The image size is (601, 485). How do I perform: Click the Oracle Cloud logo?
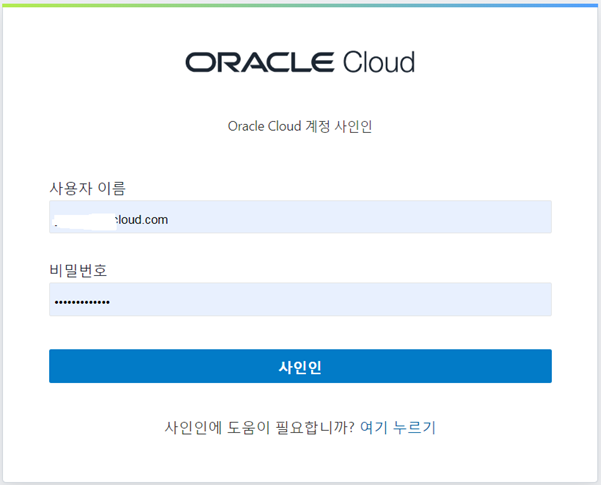pyautogui.click(x=300, y=62)
